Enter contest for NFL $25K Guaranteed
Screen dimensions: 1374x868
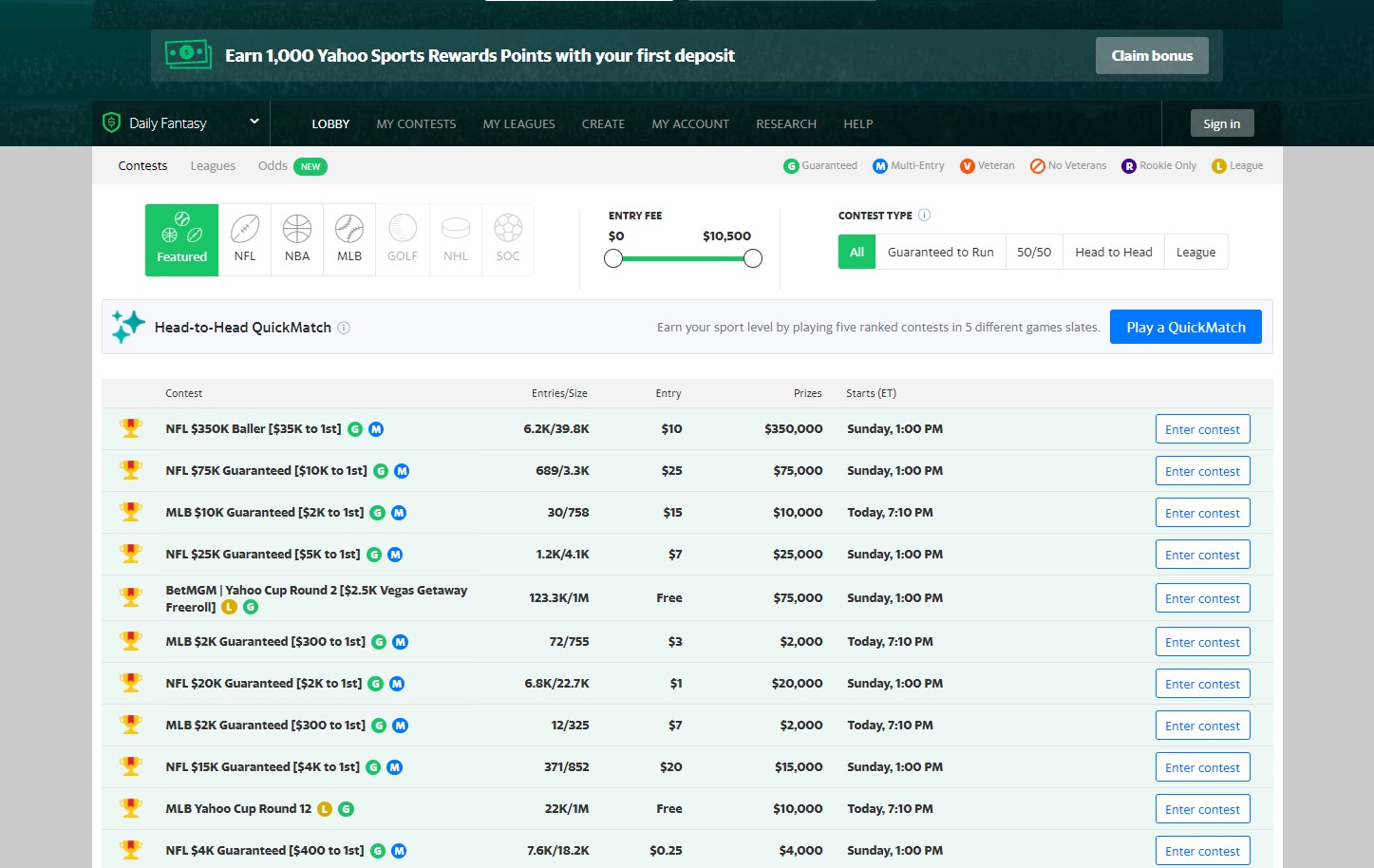pos(1202,555)
